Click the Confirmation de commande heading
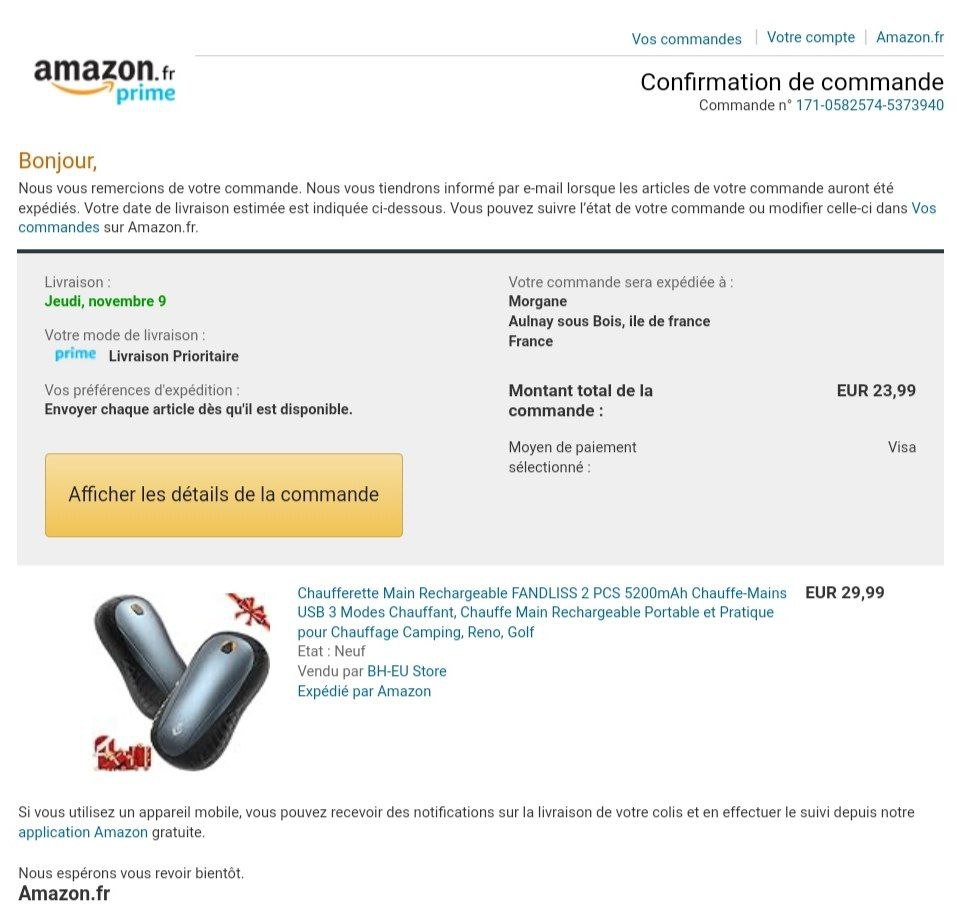Screen dimensions: 960x921 point(791,82)
